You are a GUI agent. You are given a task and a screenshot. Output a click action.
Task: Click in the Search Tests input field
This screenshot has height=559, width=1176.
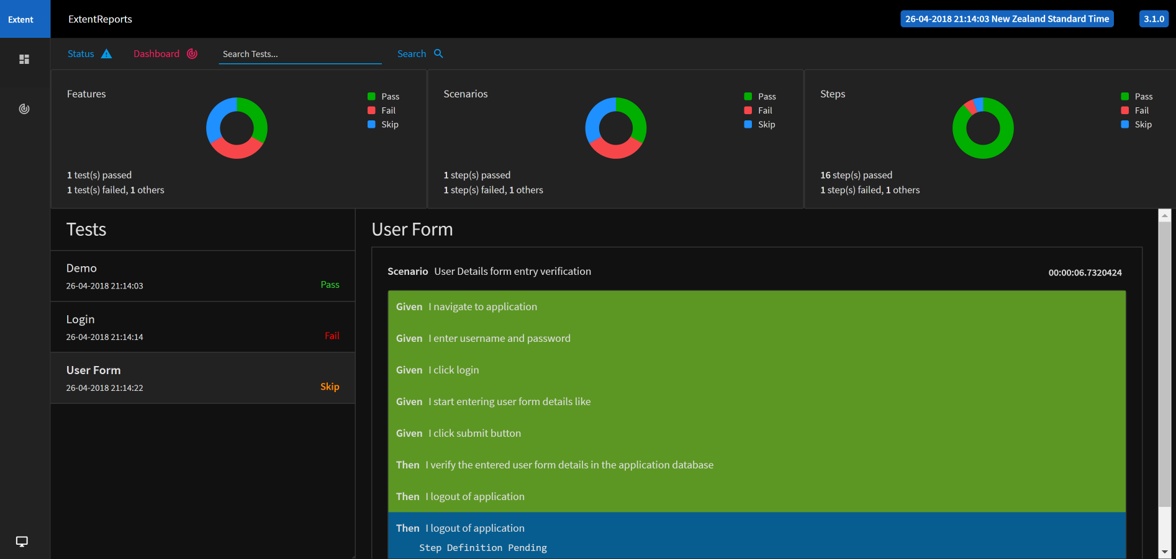coord(299,54)
